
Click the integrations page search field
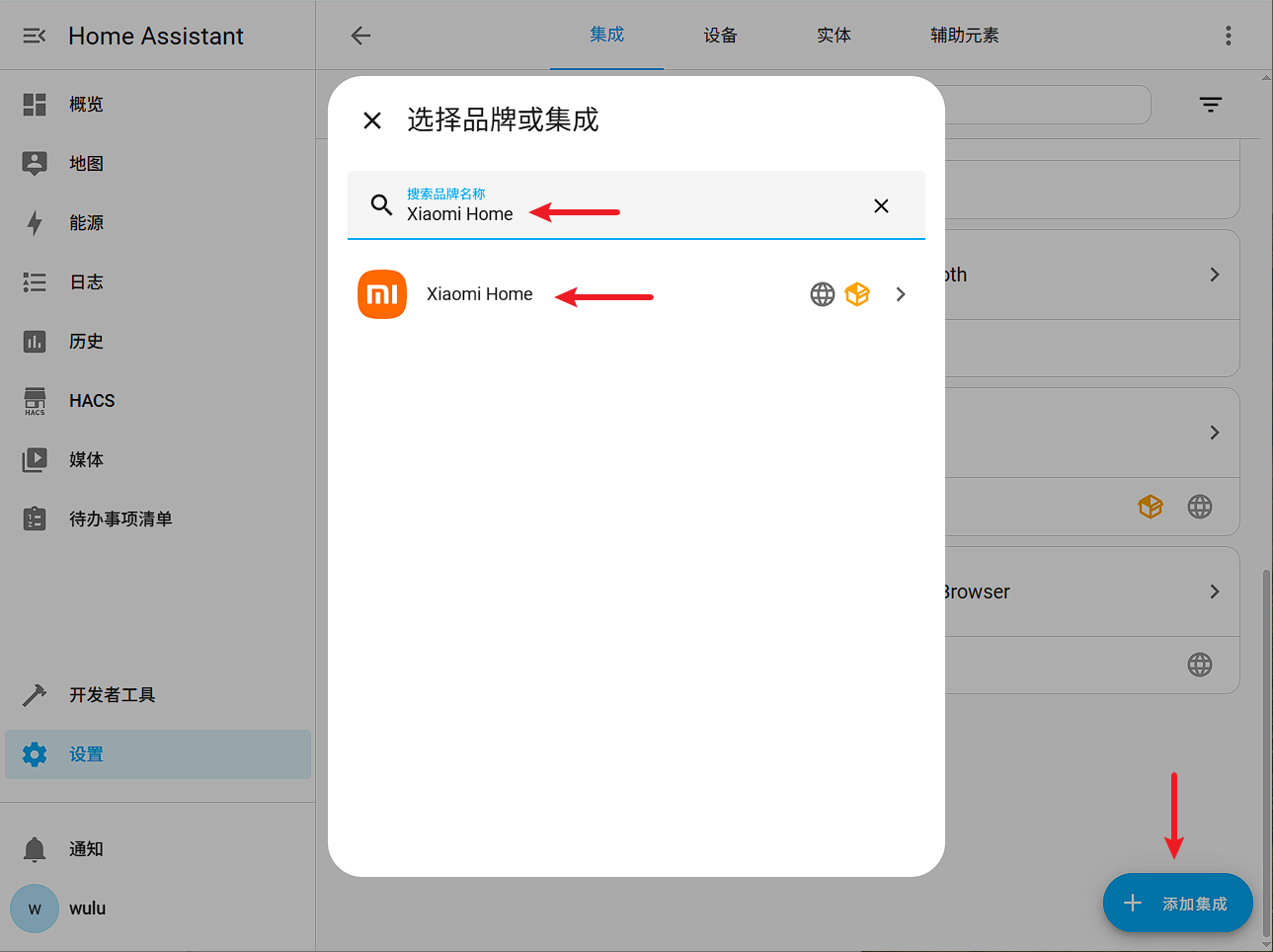coord(1047,104)
